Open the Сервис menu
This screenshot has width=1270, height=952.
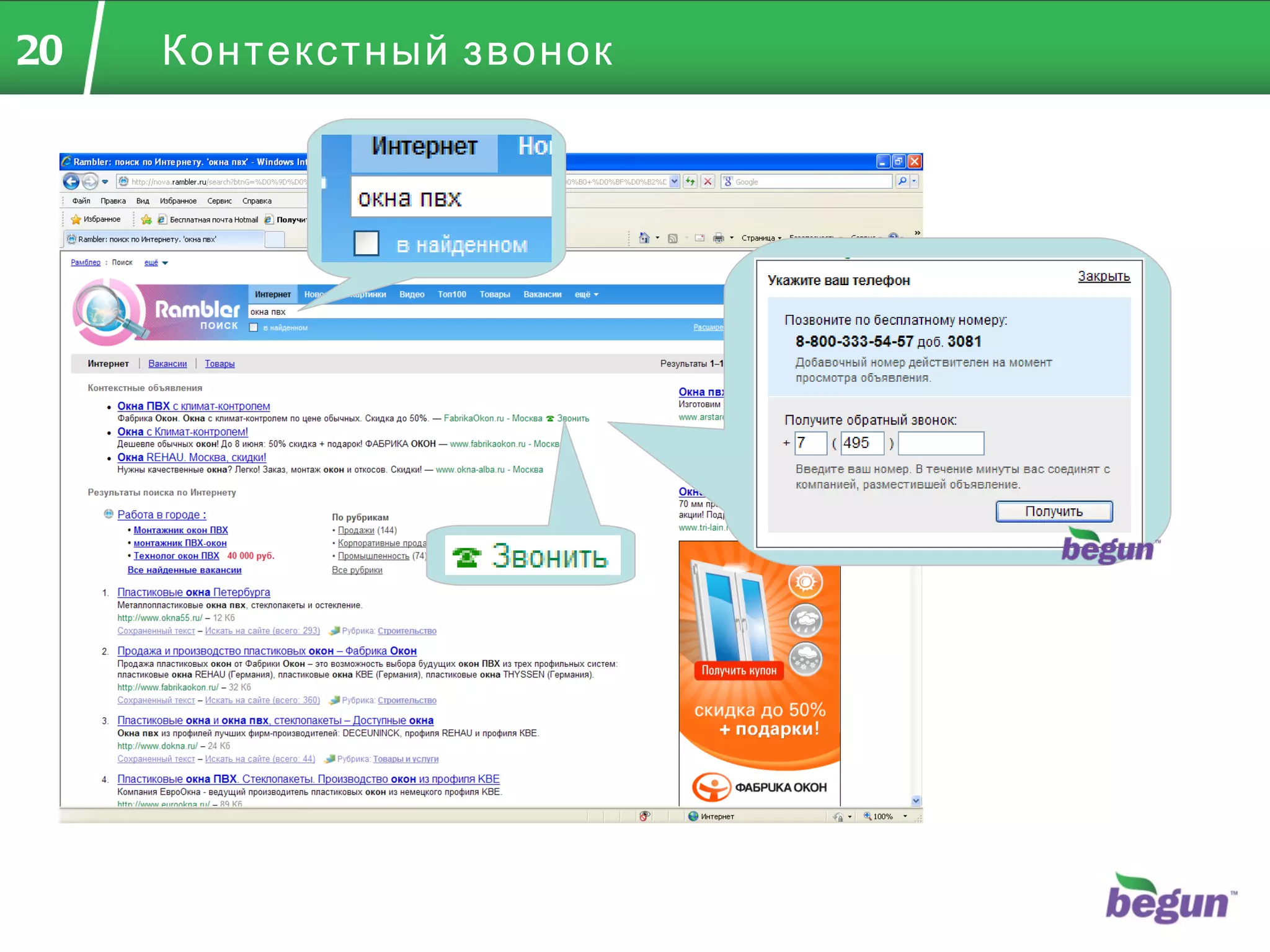220,201
